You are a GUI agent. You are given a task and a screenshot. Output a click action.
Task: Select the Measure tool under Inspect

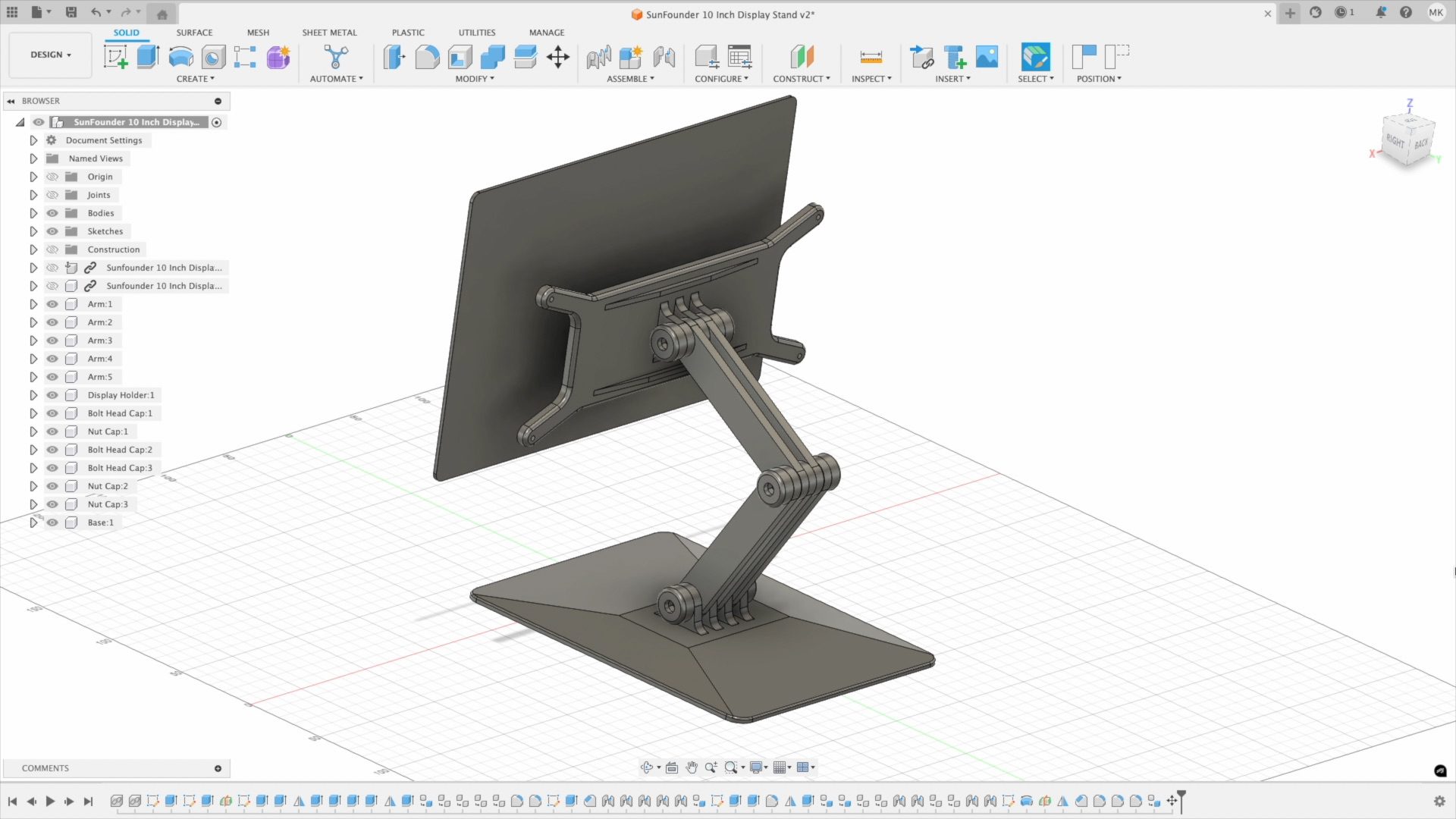(x=871, y=57)
